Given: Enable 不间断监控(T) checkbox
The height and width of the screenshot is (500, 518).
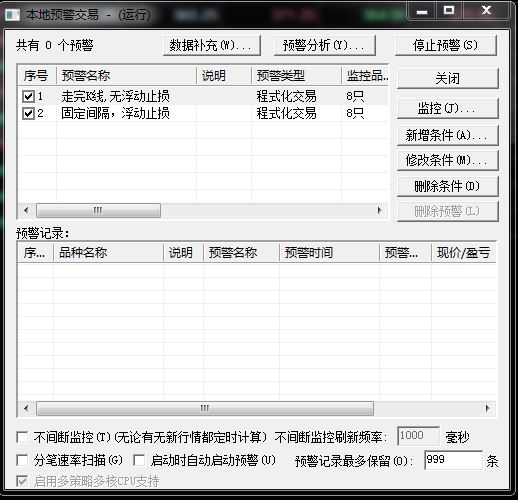Looking at the screenshot, I should 22,437.
